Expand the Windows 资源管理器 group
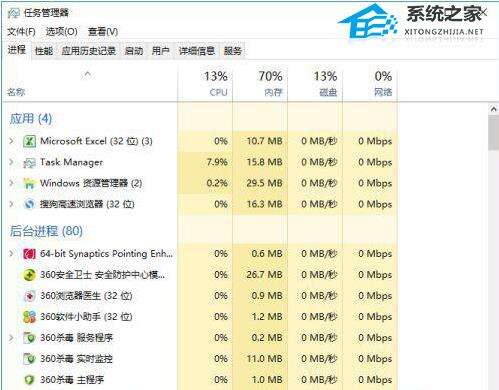Viewport: 499px width, 390px height. click(x=12, y=183)
